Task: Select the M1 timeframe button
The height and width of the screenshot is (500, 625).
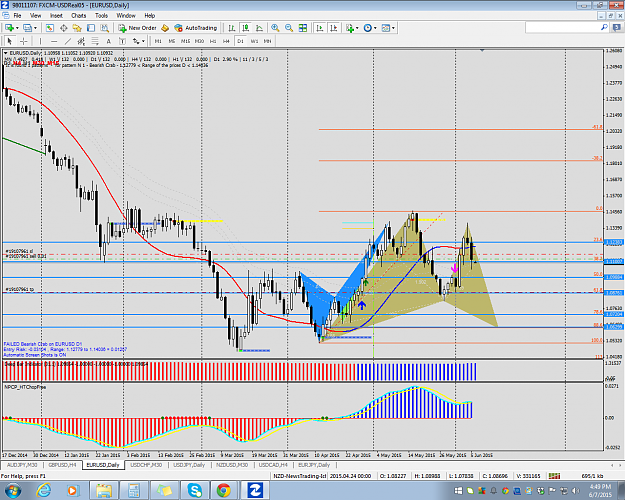Action: click(x=158, y=41)
